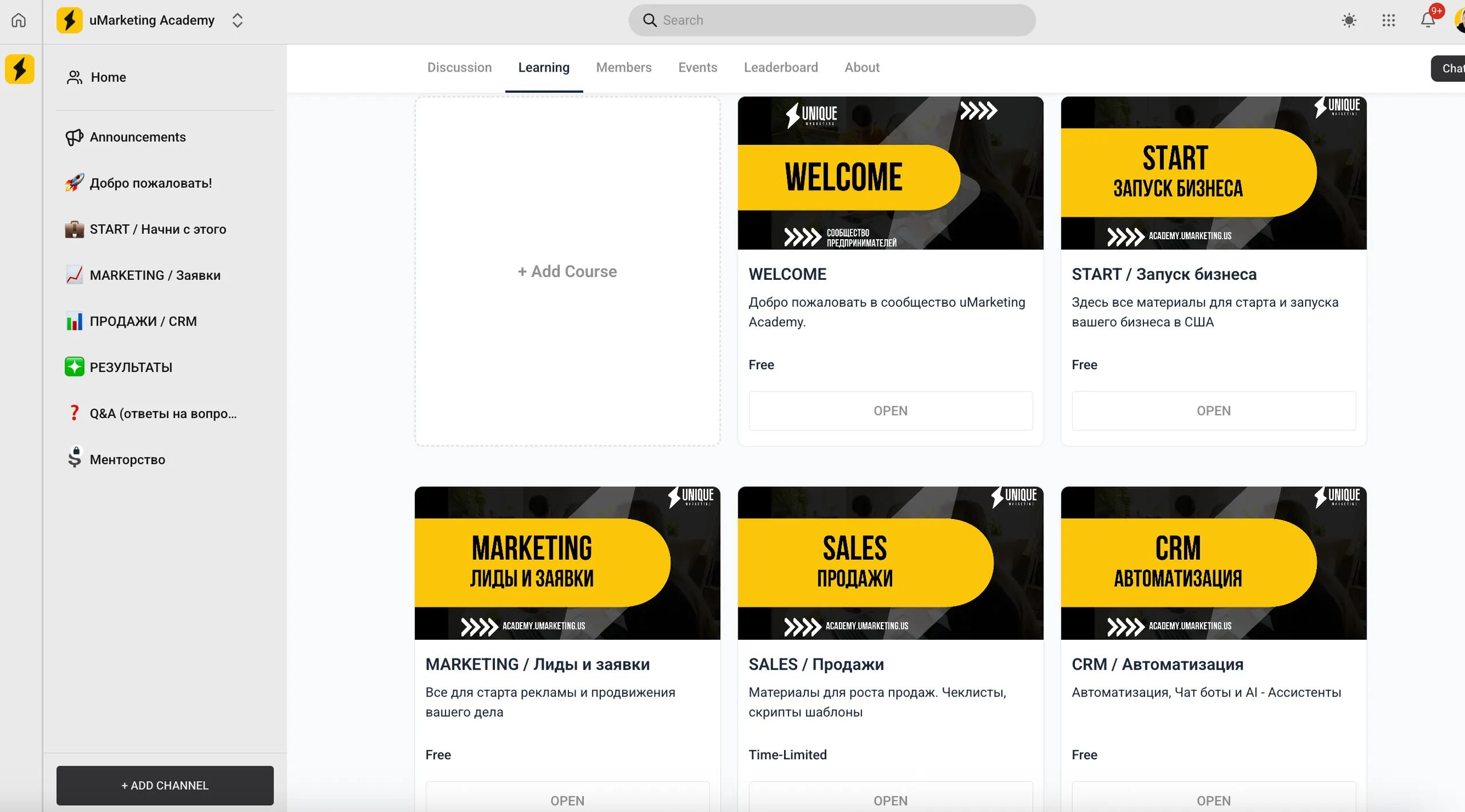Open the SALES Продажи banner thumbnail

pos(890,563)
